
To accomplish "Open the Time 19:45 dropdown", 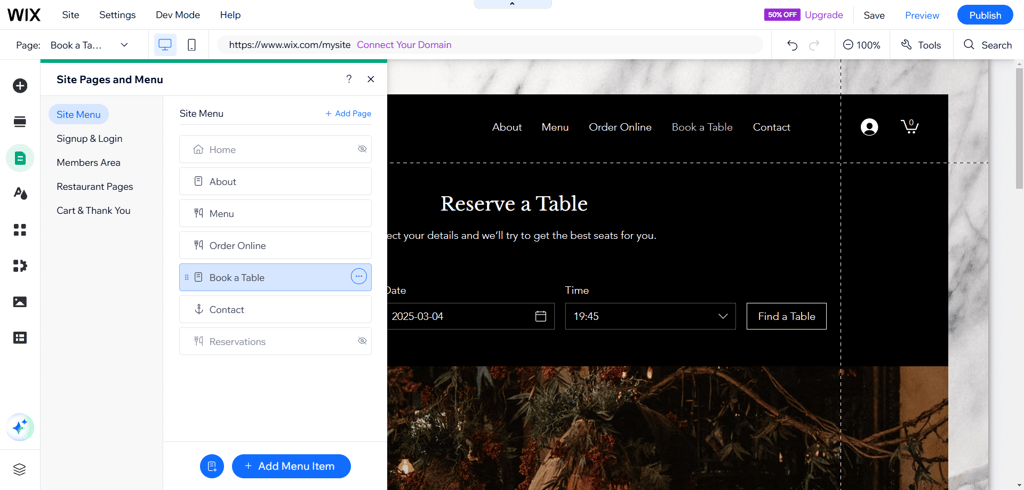I will [x=650, y=316].
